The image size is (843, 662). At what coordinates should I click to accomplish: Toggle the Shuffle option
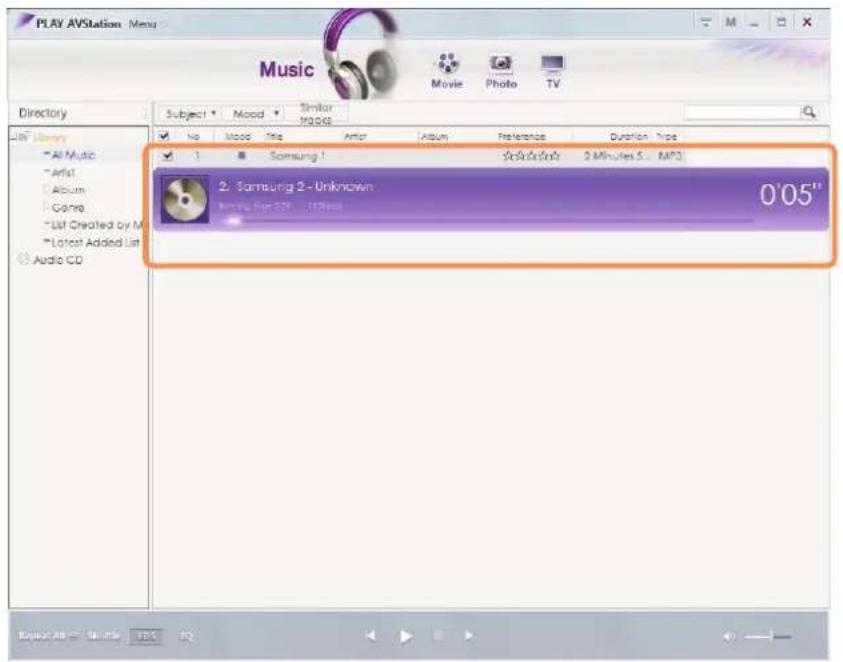(x=103, y=636)
